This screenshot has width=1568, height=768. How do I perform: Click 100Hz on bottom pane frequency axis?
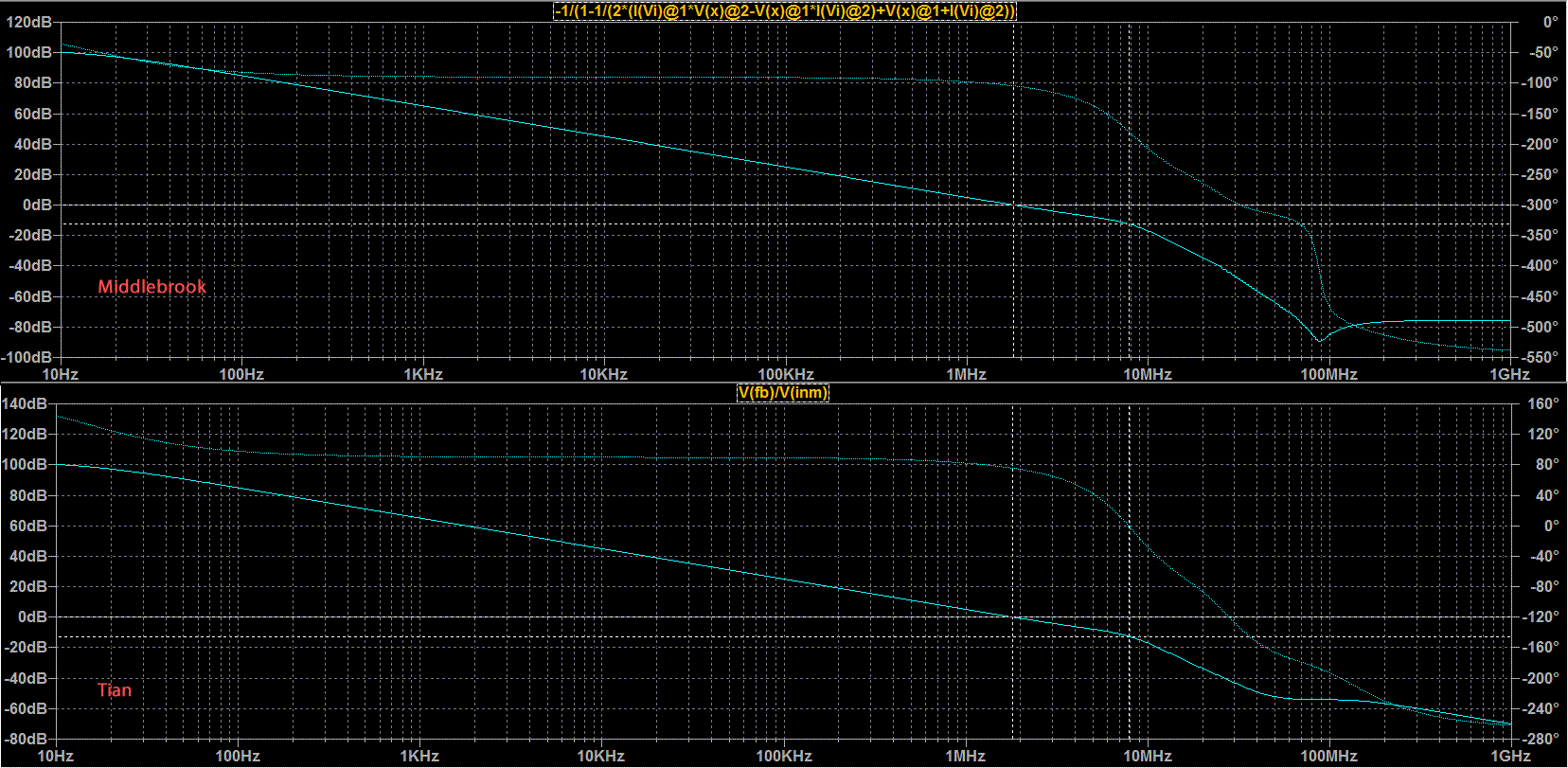click(x=238, y=756)
